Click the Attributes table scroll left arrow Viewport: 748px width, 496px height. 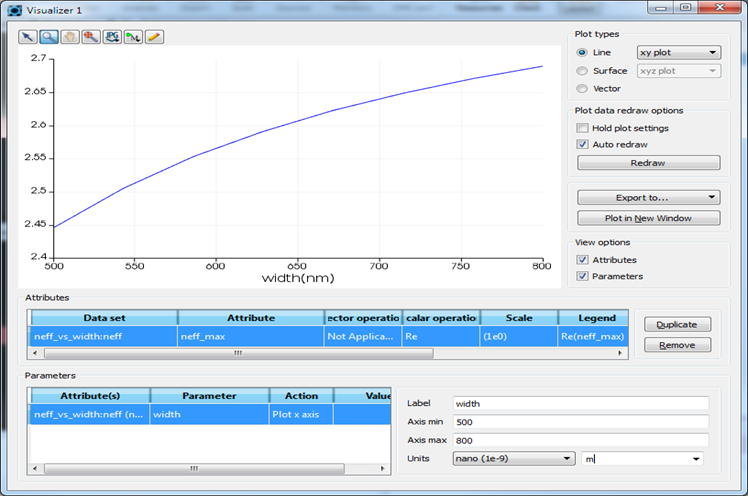34,353
